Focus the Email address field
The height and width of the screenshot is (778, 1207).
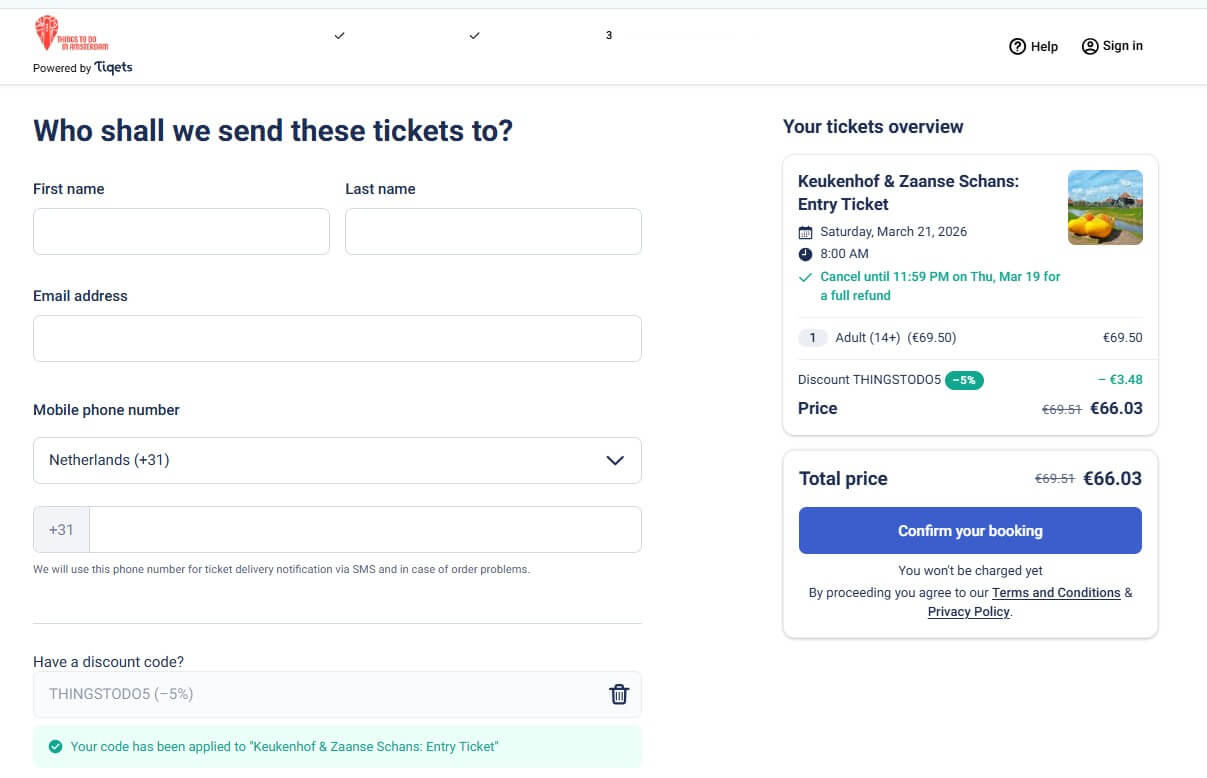point(337,339)
